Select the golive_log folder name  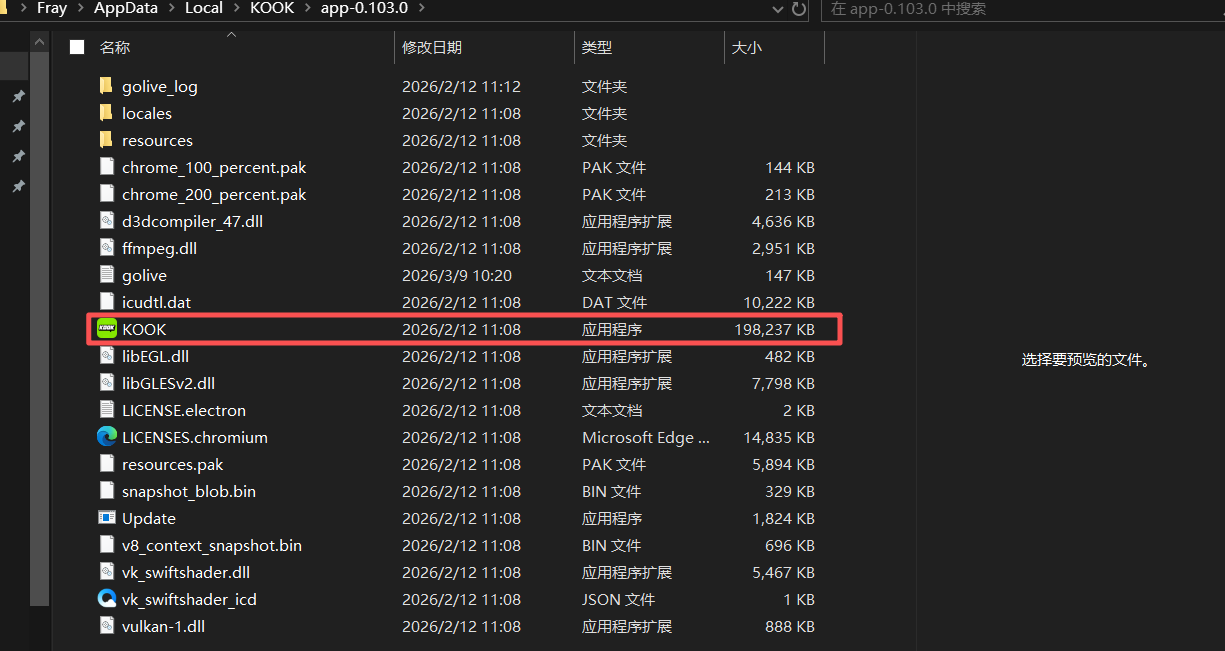click(160, 86)
